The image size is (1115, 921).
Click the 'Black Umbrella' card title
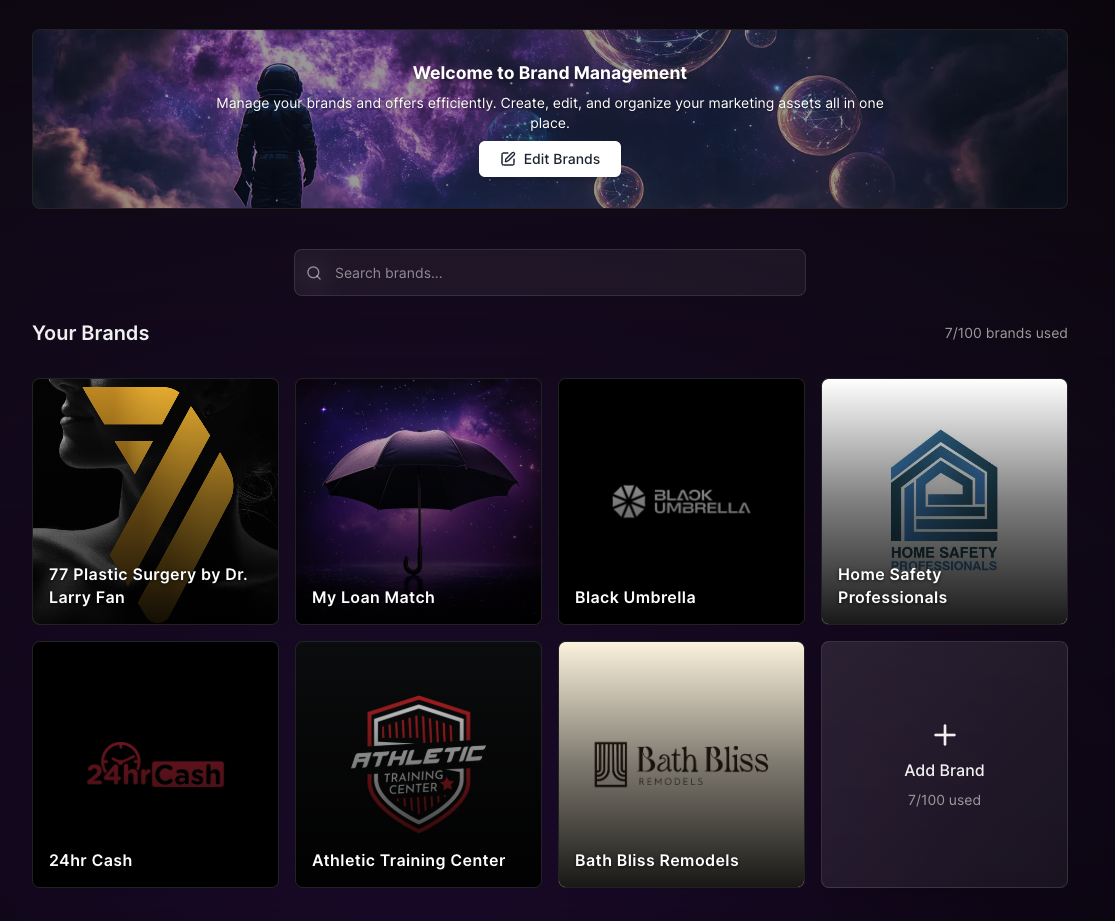[635, 597]
